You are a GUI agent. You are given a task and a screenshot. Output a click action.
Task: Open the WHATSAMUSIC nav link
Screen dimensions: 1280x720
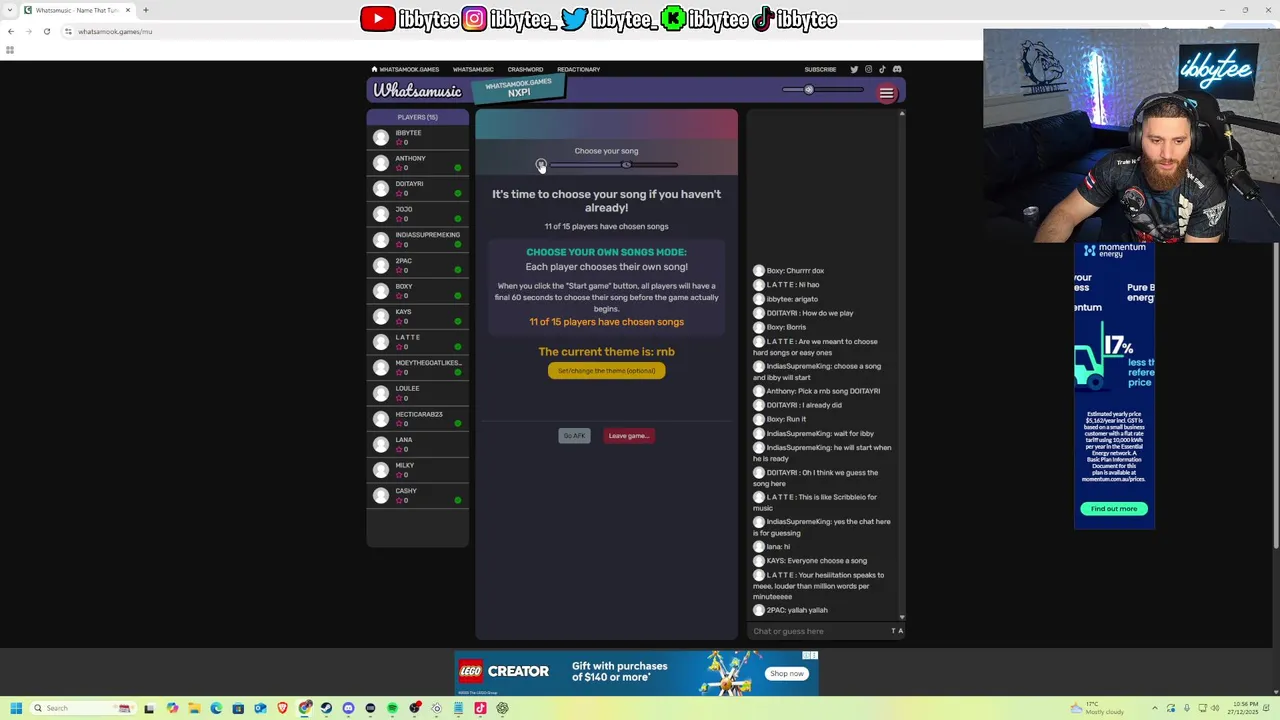coord(473,69)
